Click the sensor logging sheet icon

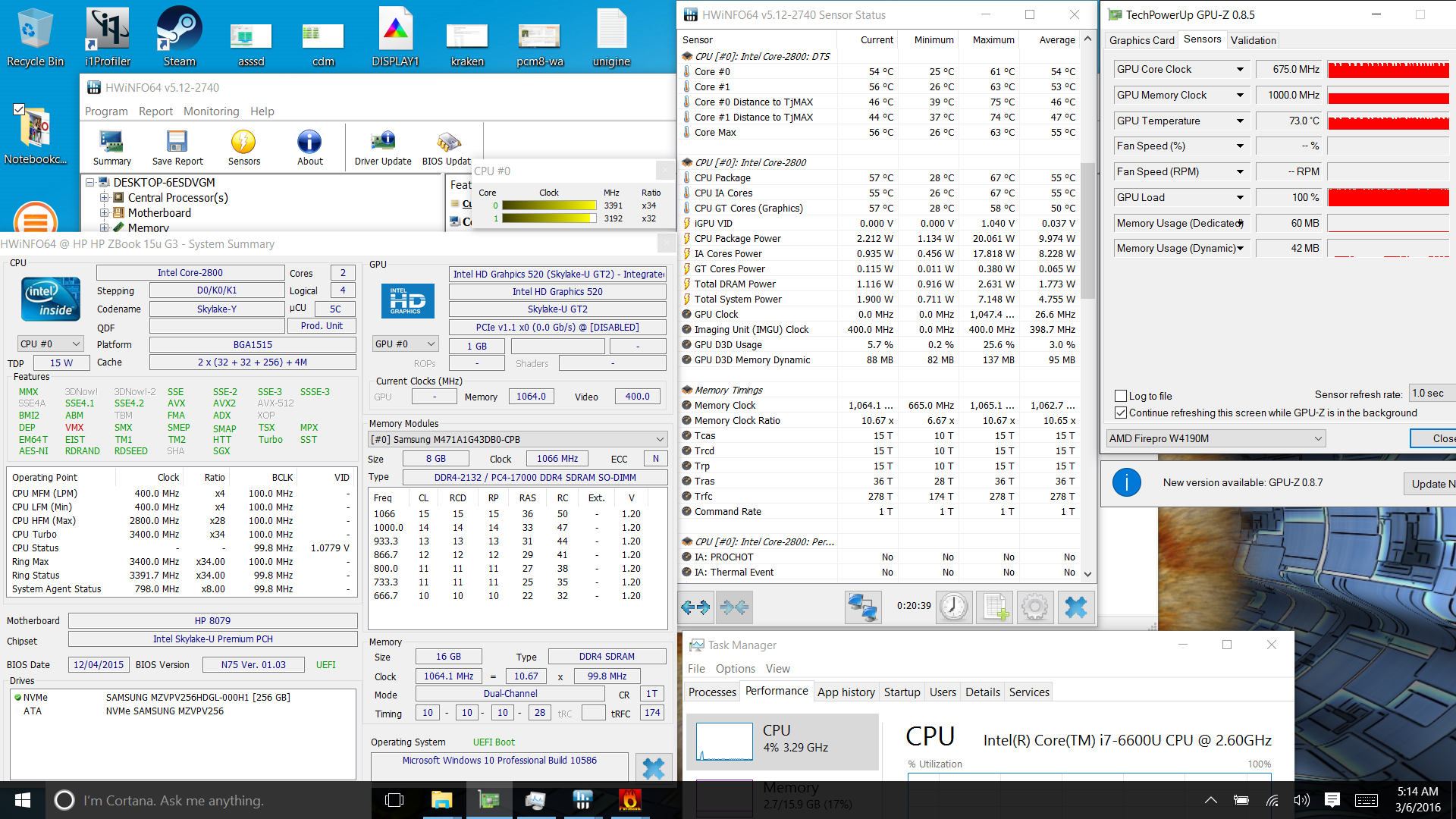994,607
